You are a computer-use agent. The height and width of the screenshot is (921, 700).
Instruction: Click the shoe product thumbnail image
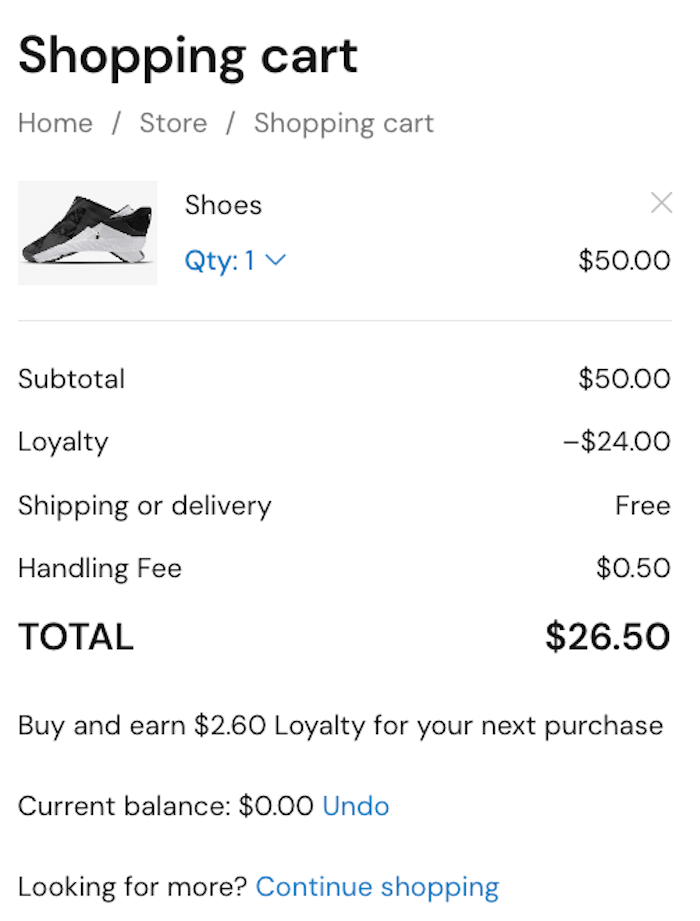(x=87, y=232)
